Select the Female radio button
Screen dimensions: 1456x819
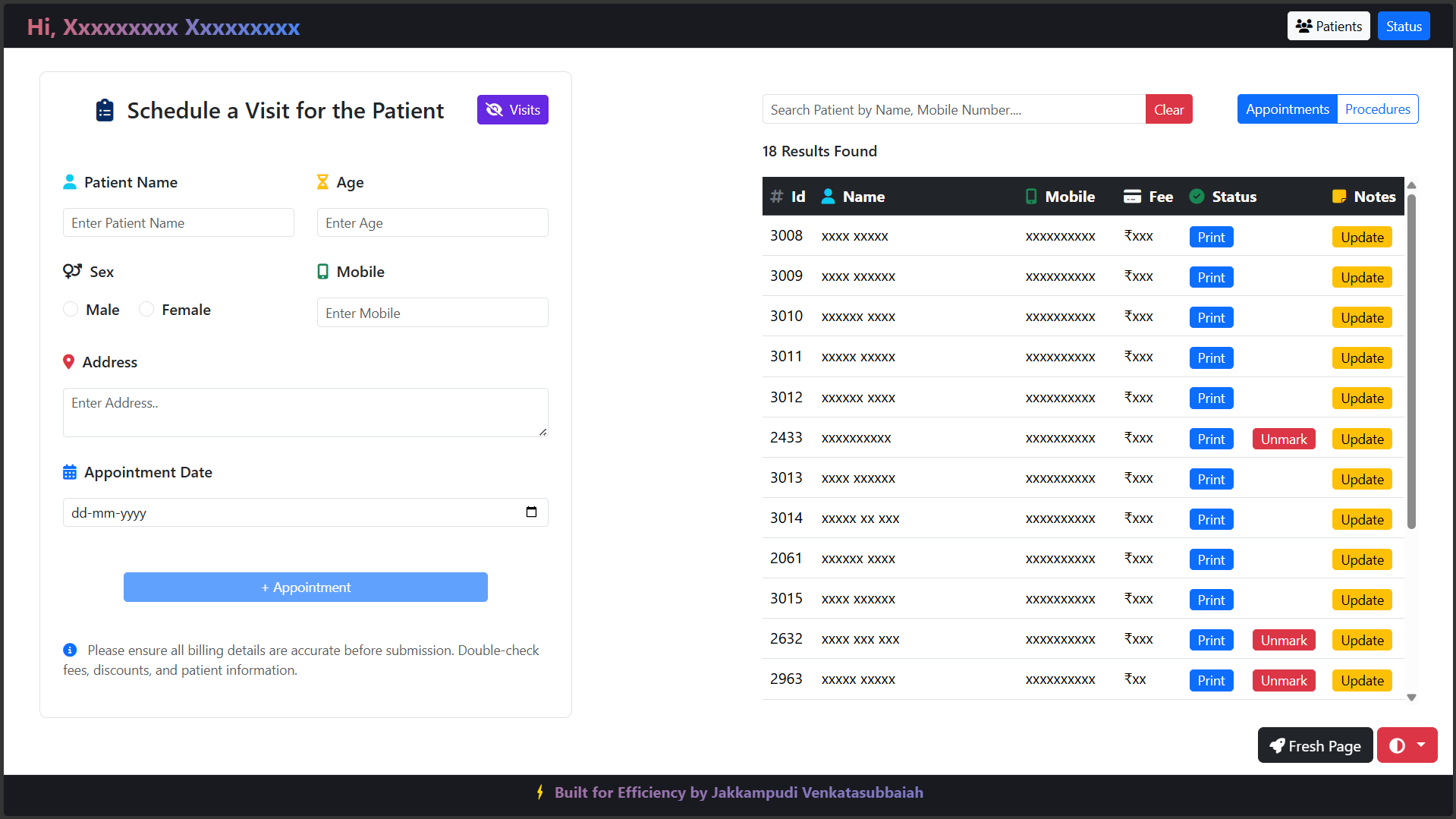coord(146,310)
